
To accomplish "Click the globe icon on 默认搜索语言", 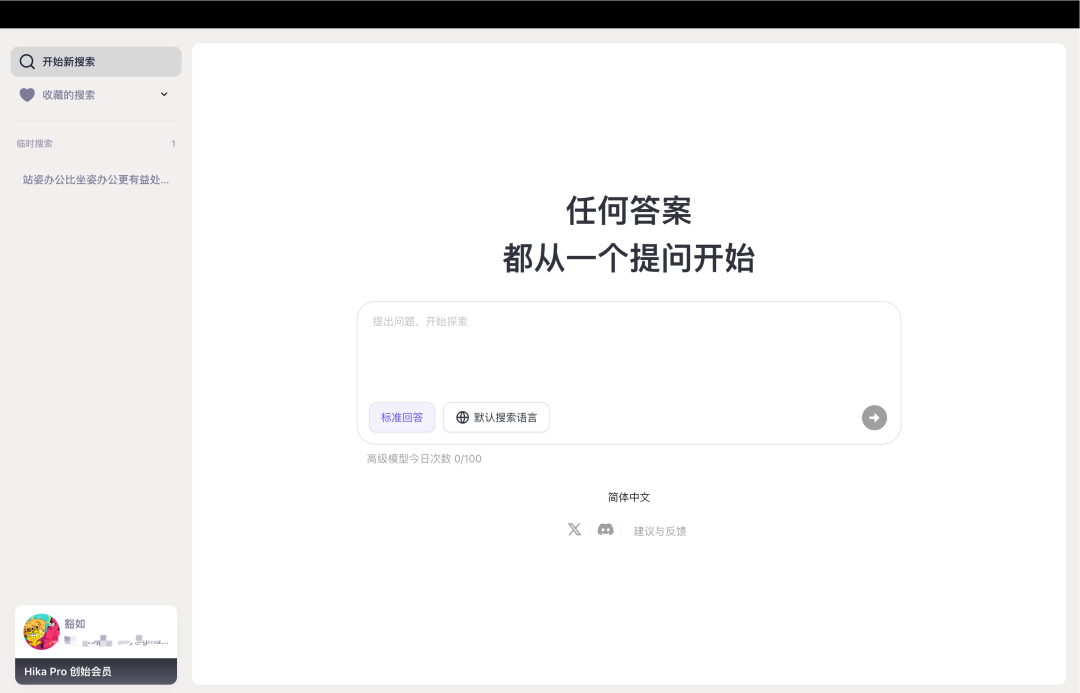I will 461,417.
